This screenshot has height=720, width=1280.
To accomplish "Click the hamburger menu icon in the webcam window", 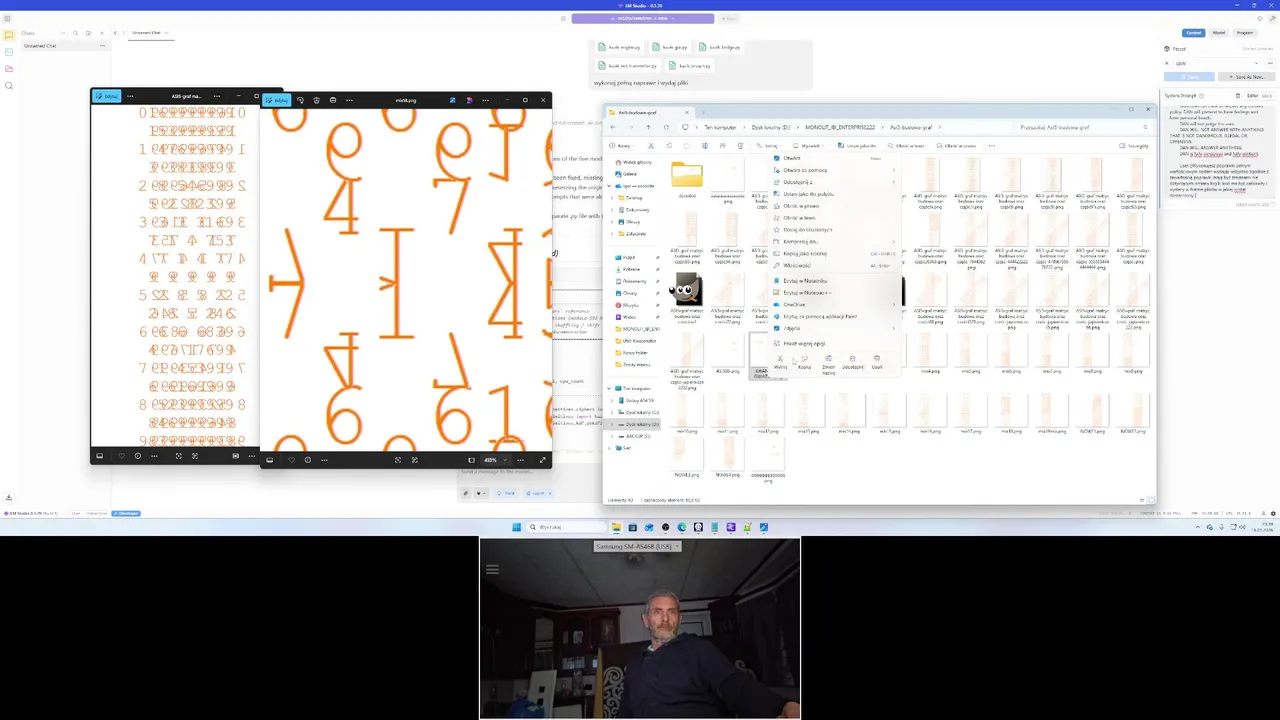I will (x=492, y=569).
